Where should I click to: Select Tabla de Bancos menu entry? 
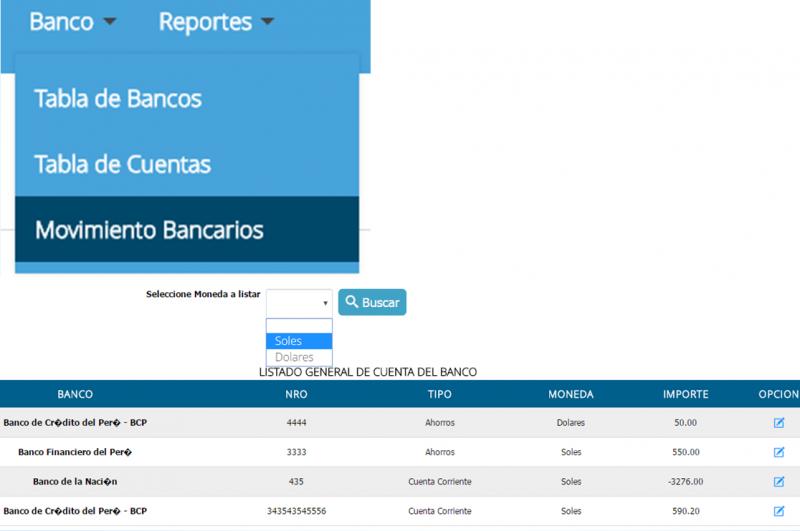(187, 98)
